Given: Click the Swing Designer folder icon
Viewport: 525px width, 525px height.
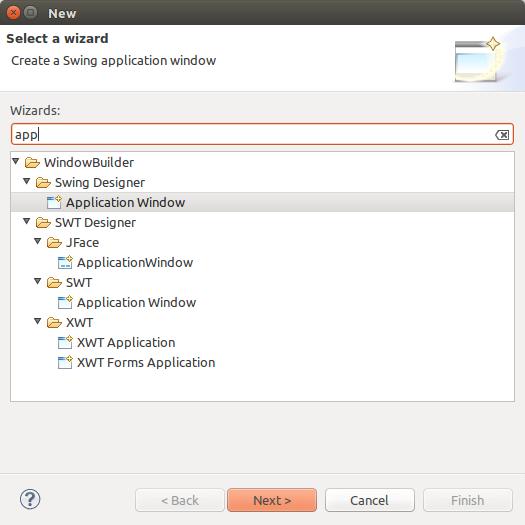Looking at the screenshot, I should click(43, 183).
